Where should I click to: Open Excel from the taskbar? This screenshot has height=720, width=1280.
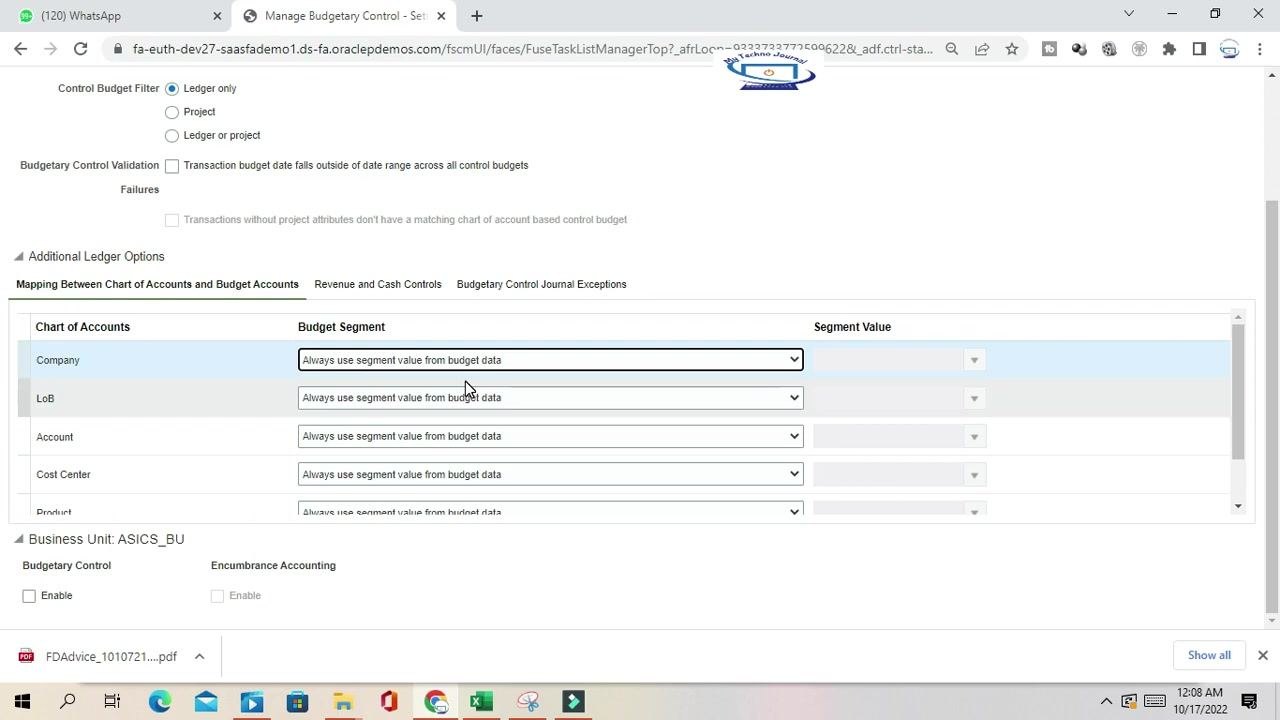point(481,701)
